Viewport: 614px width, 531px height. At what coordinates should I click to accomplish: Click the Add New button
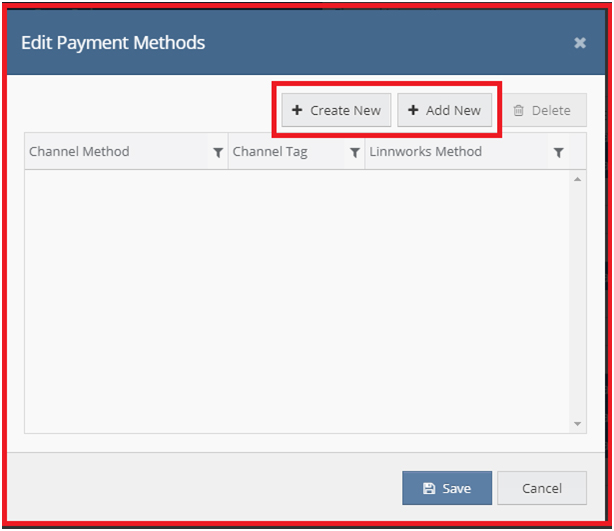click(444, 110)
